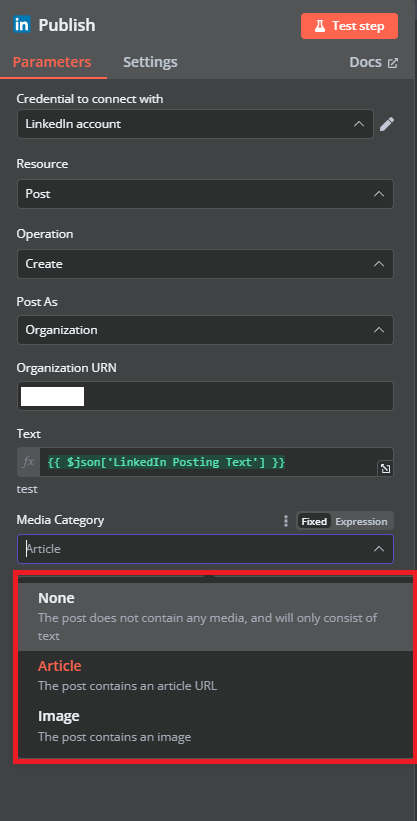Select the Image media category option
This screenshot has width=417, height=821.
pyautogui.click(x=215, y=726)
